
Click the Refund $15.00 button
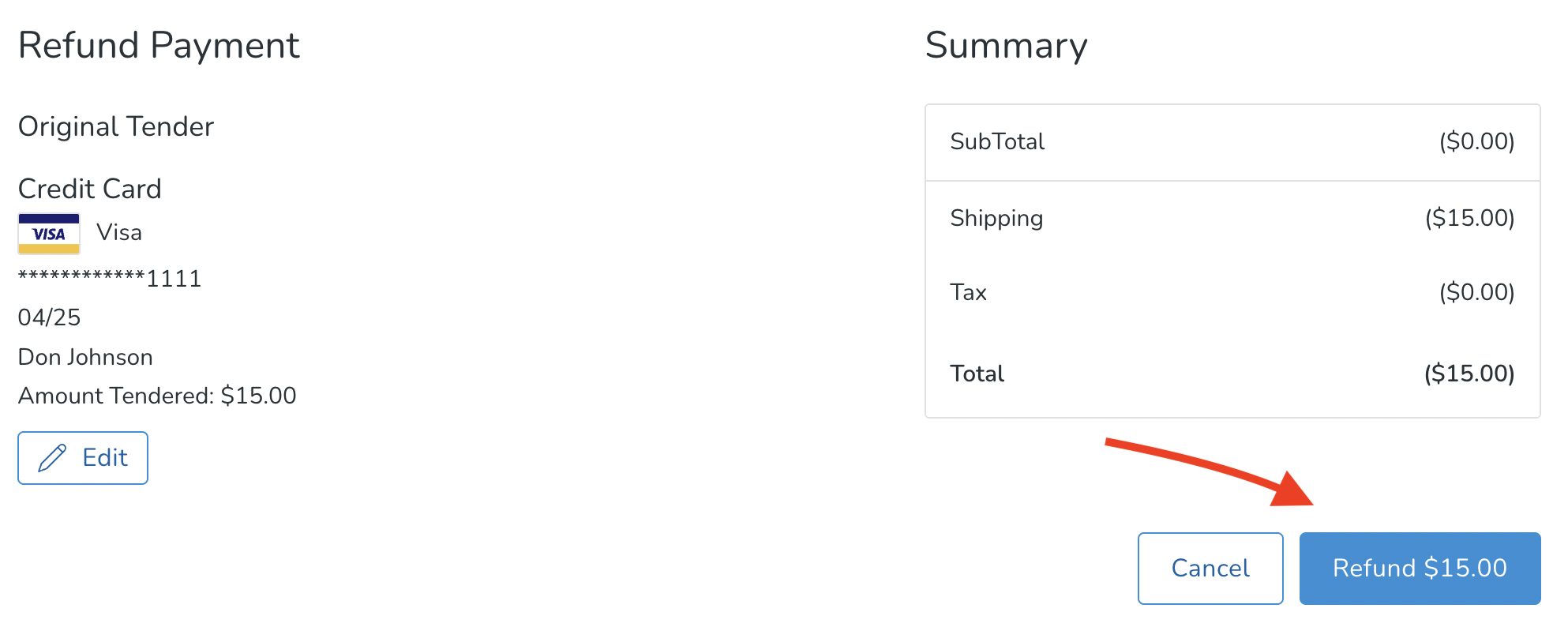[1419, 568]
